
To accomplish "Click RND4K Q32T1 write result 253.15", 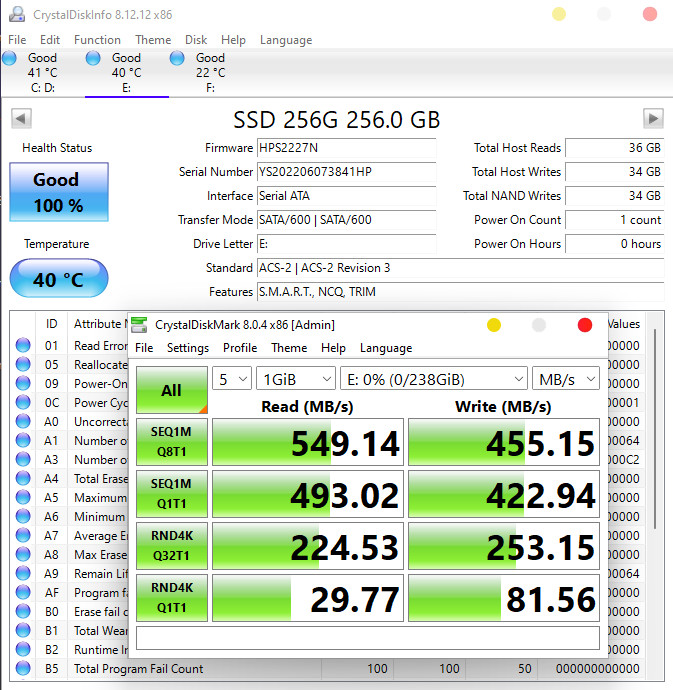I will pos(504,546).
